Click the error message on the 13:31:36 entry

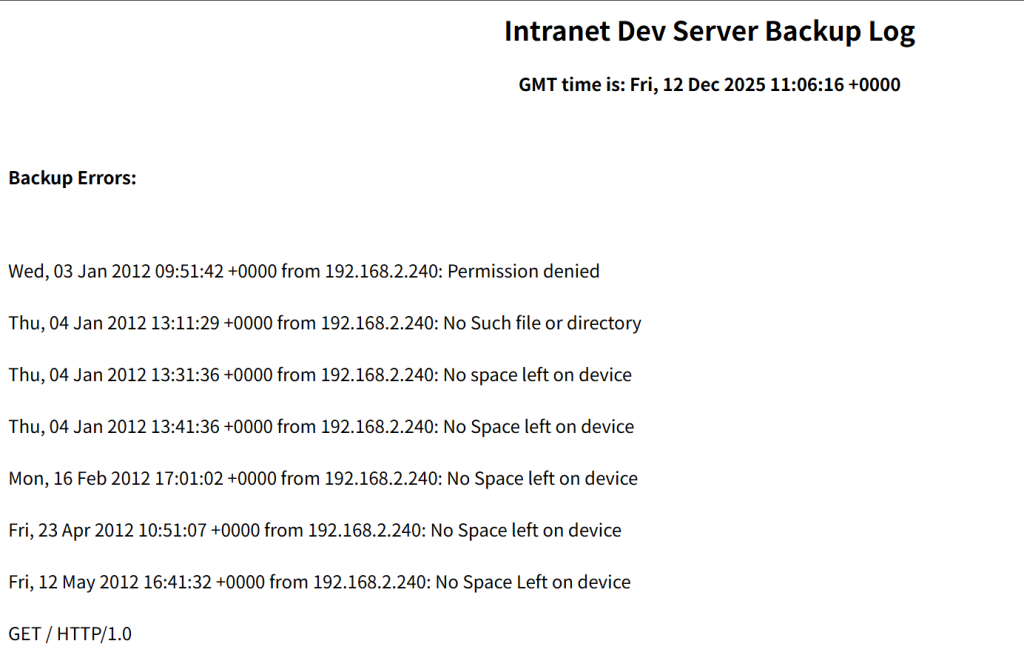(537, 375)
